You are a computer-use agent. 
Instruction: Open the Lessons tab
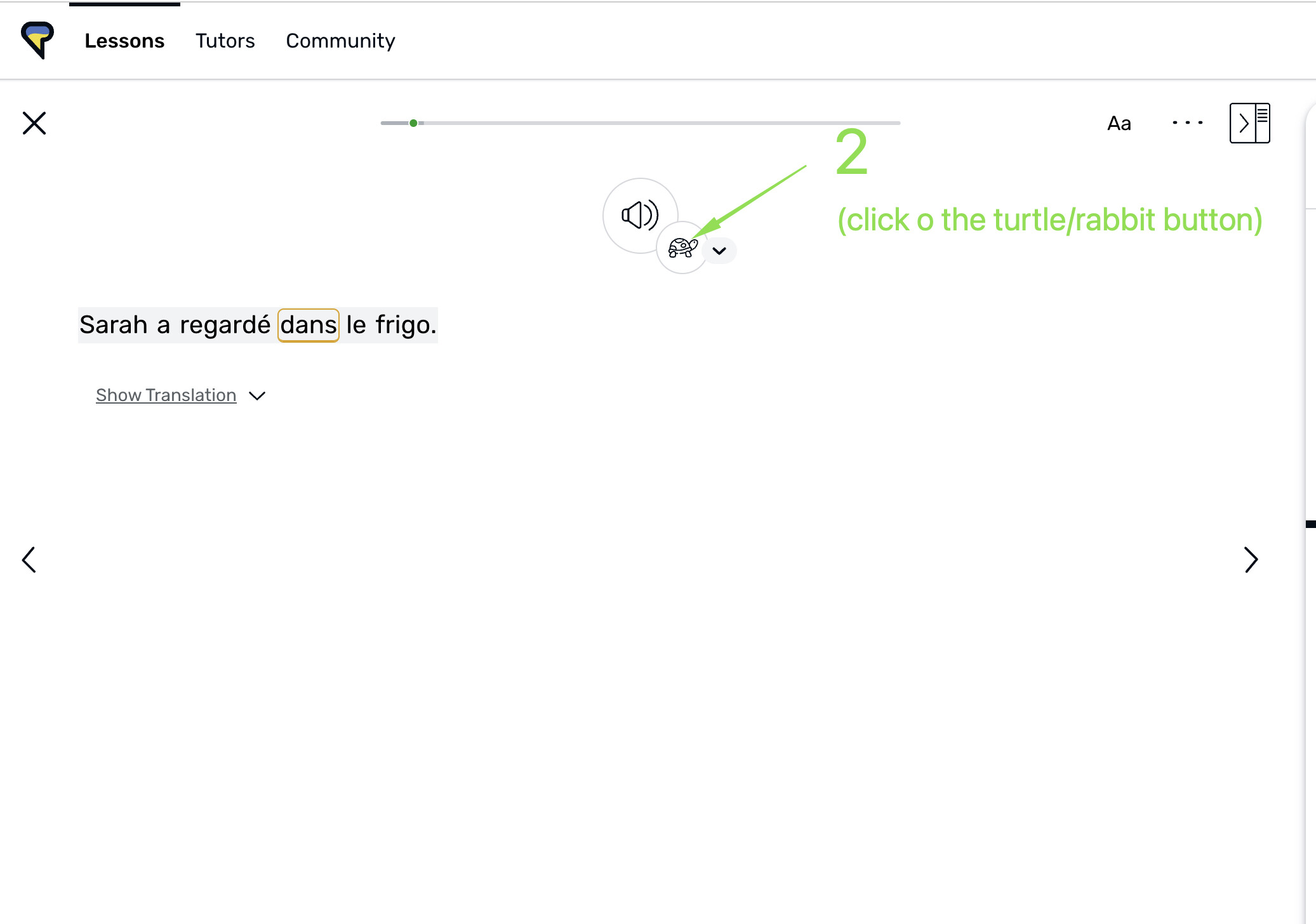point(124,41)
